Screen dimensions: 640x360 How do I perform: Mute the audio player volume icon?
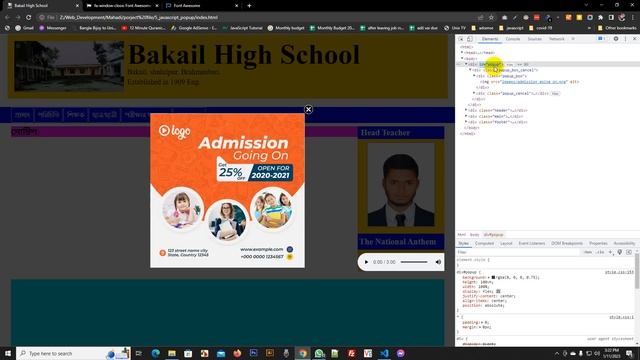click(x=438, y=262)
